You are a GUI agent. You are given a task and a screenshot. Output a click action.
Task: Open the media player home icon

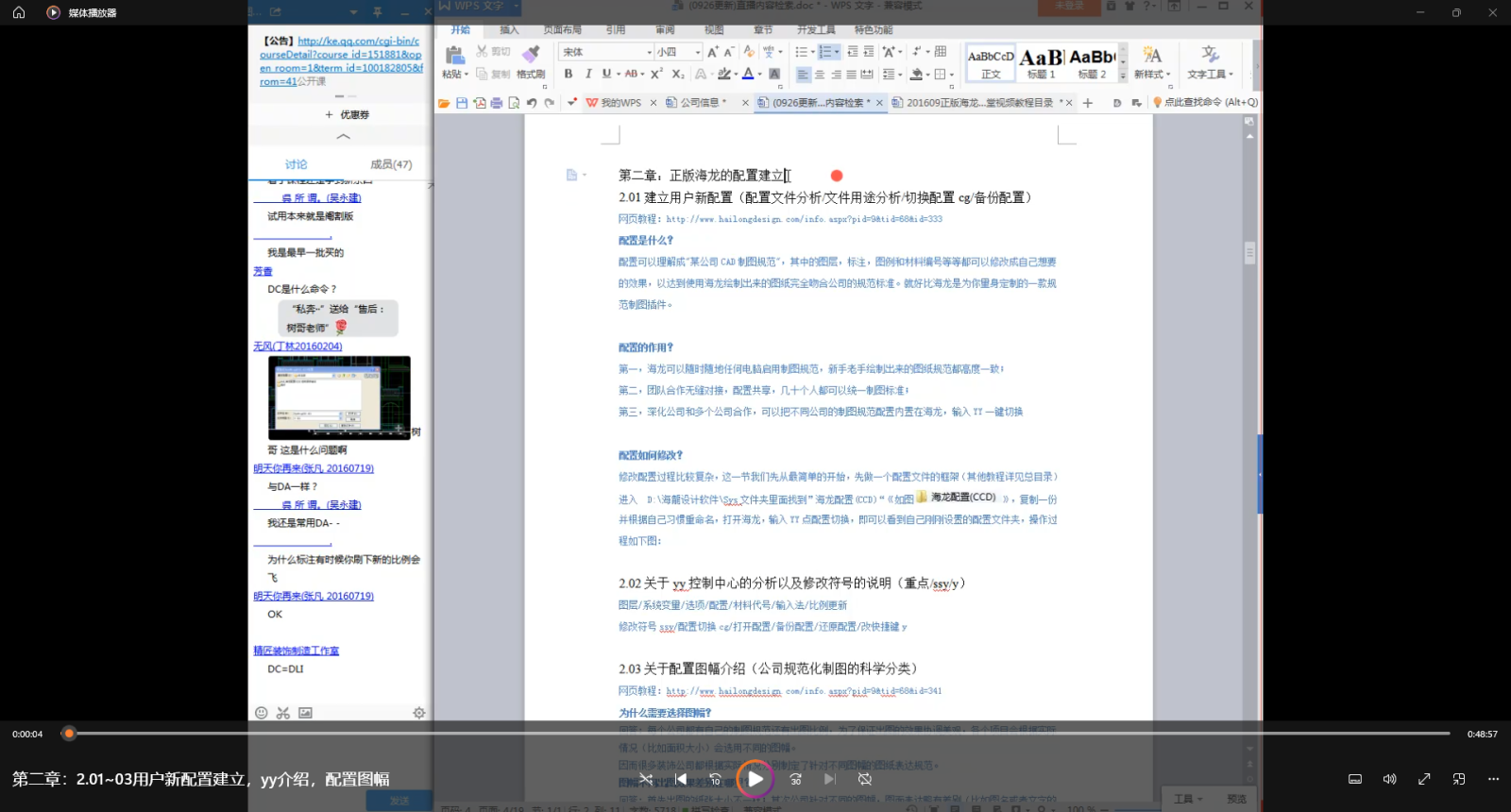point(19,12)
